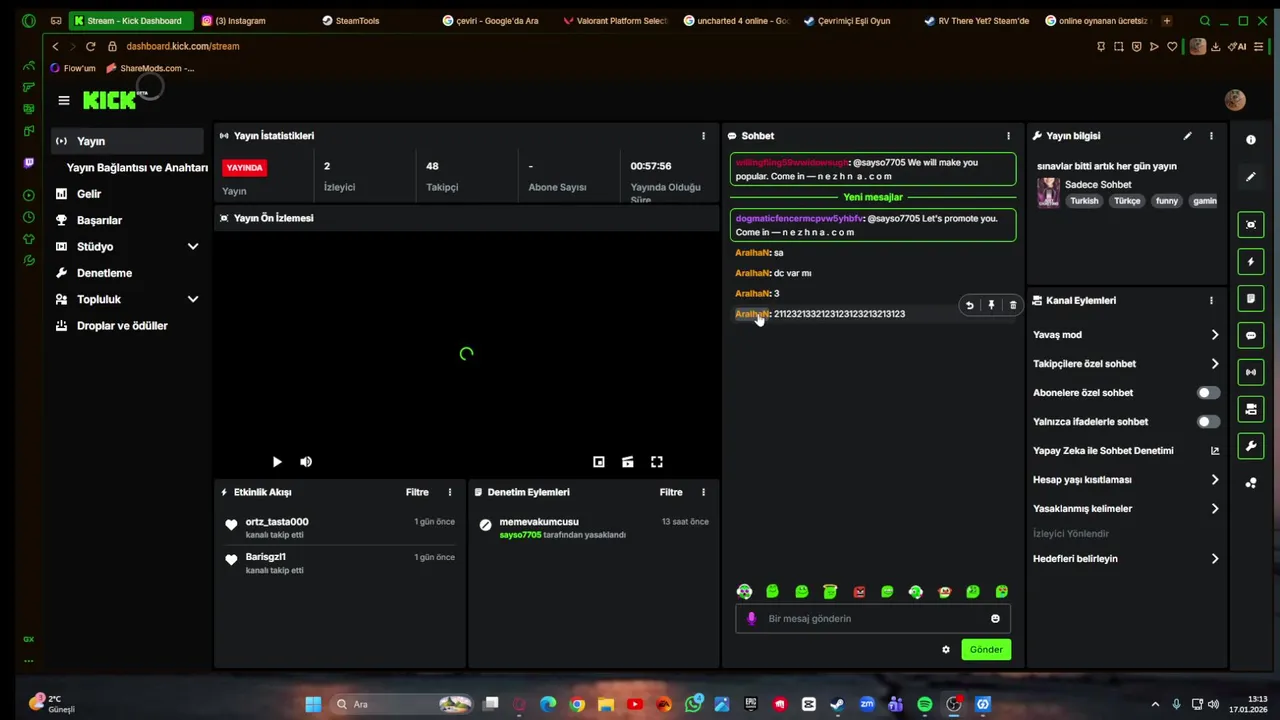Open Takipçilere özel sohbet chevron
The height and width of the screenshot is (720, 1280).
1215,364
